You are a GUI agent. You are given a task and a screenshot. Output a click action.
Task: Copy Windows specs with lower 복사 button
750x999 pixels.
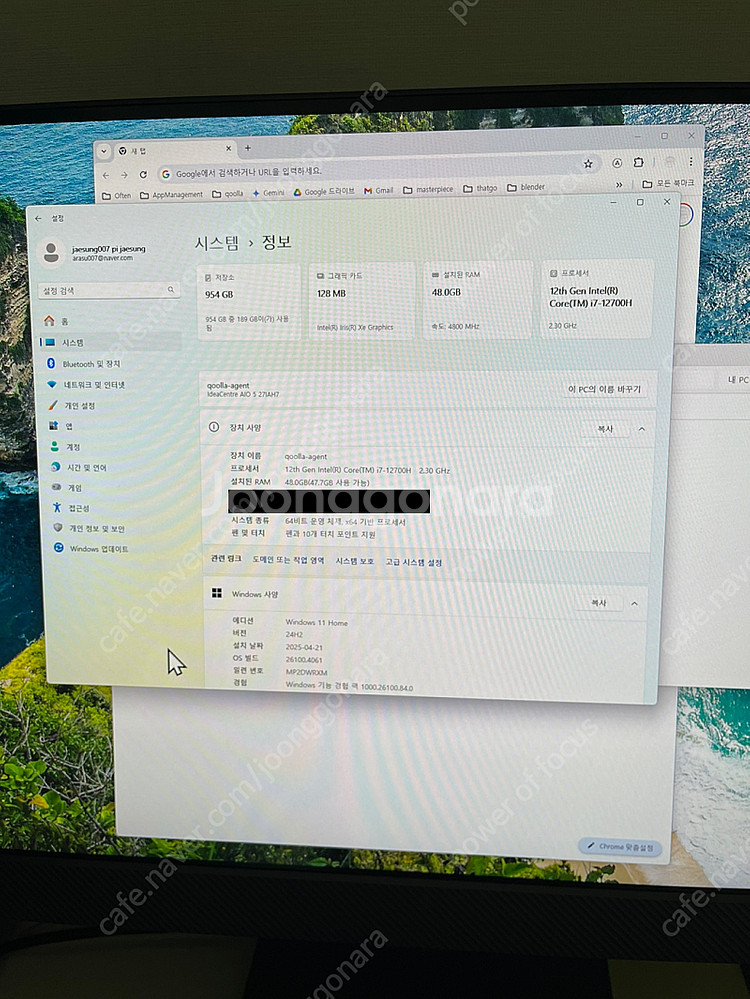pyautogui.click(x=598, y=603)
